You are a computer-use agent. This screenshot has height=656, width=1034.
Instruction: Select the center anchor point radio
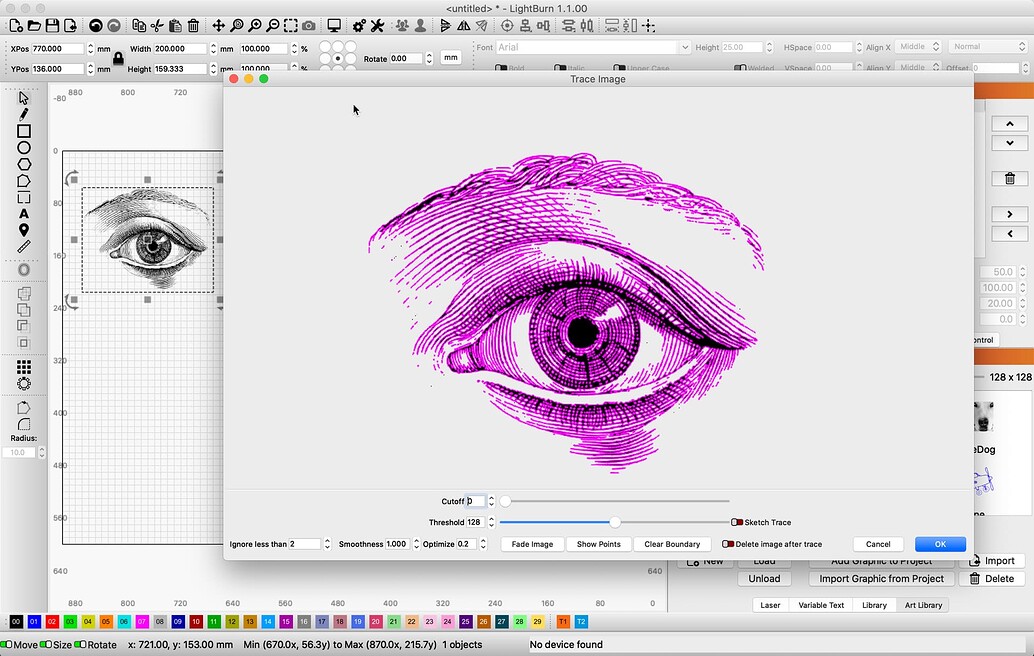tap(338, 59)
